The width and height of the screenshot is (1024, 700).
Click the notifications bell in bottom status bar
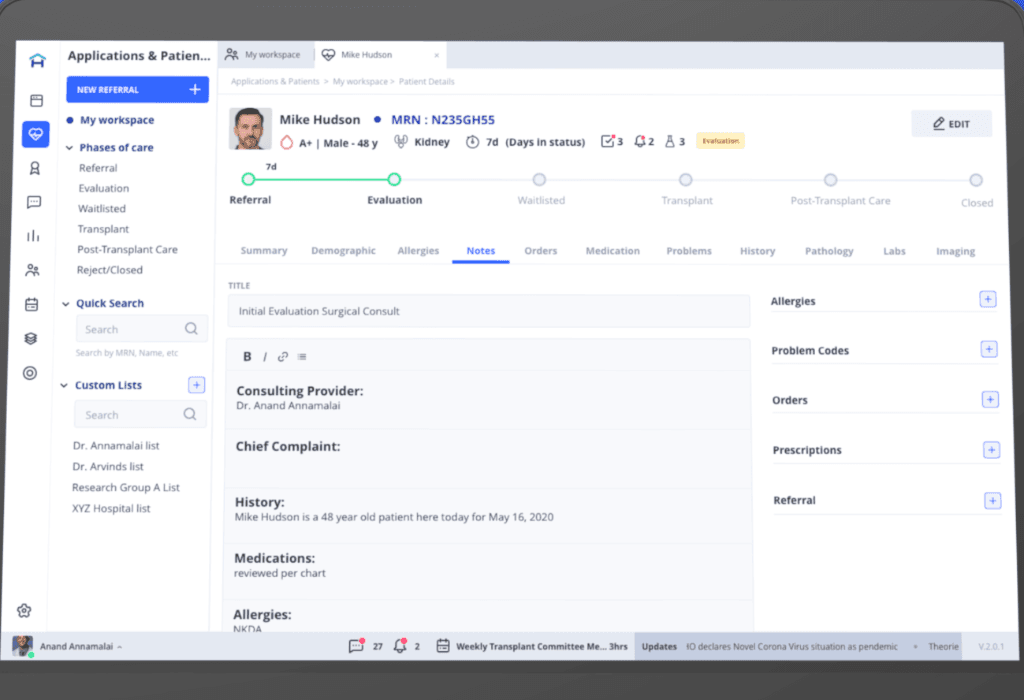point(401,646)
